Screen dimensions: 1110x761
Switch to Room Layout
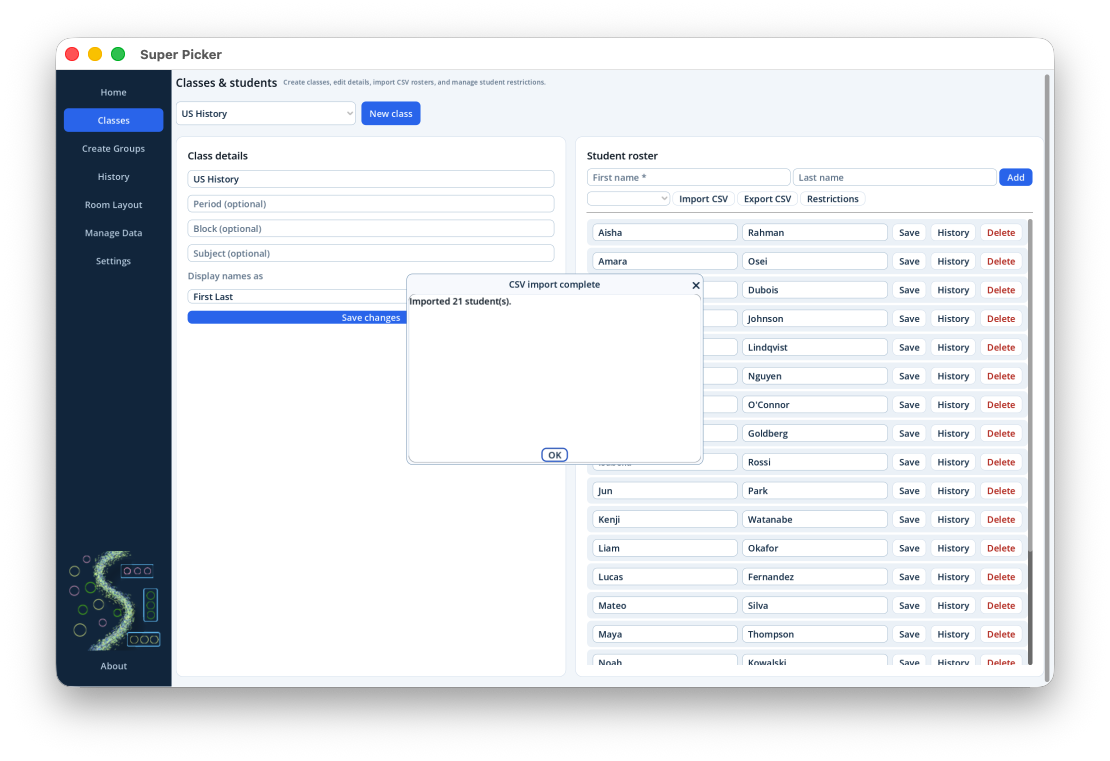[x=113, y=205]
